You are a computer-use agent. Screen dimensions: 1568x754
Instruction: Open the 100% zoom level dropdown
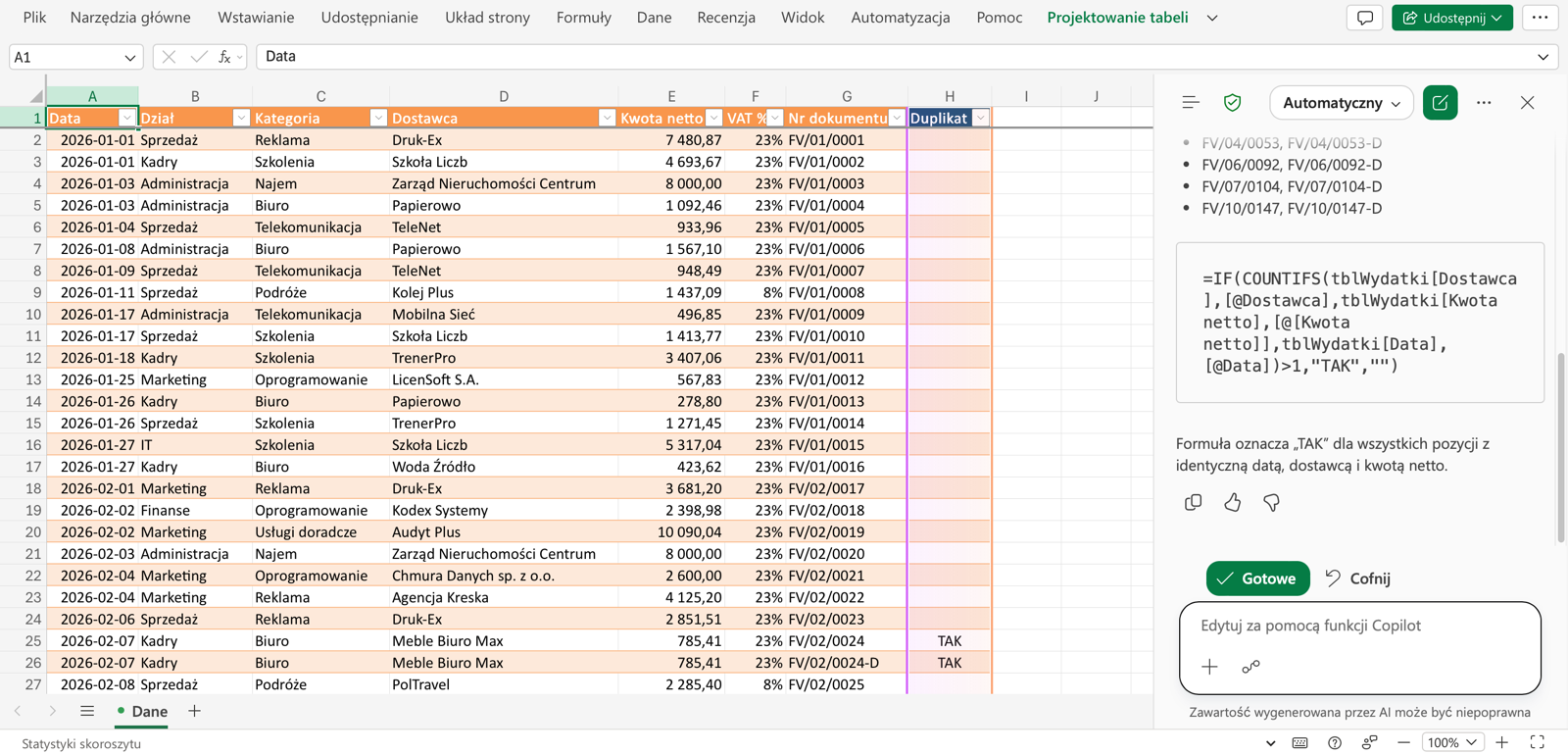(1450, 742)
